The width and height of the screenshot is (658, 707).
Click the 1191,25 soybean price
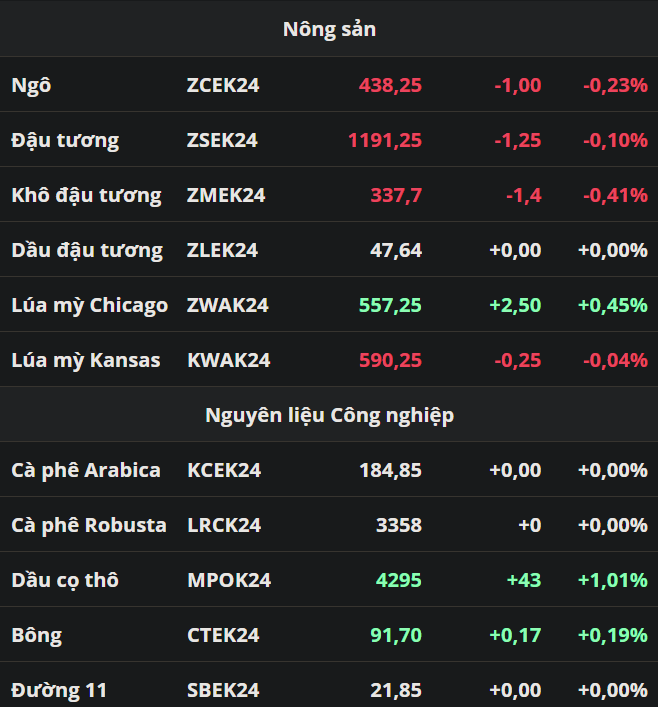(x=385, y=140)
